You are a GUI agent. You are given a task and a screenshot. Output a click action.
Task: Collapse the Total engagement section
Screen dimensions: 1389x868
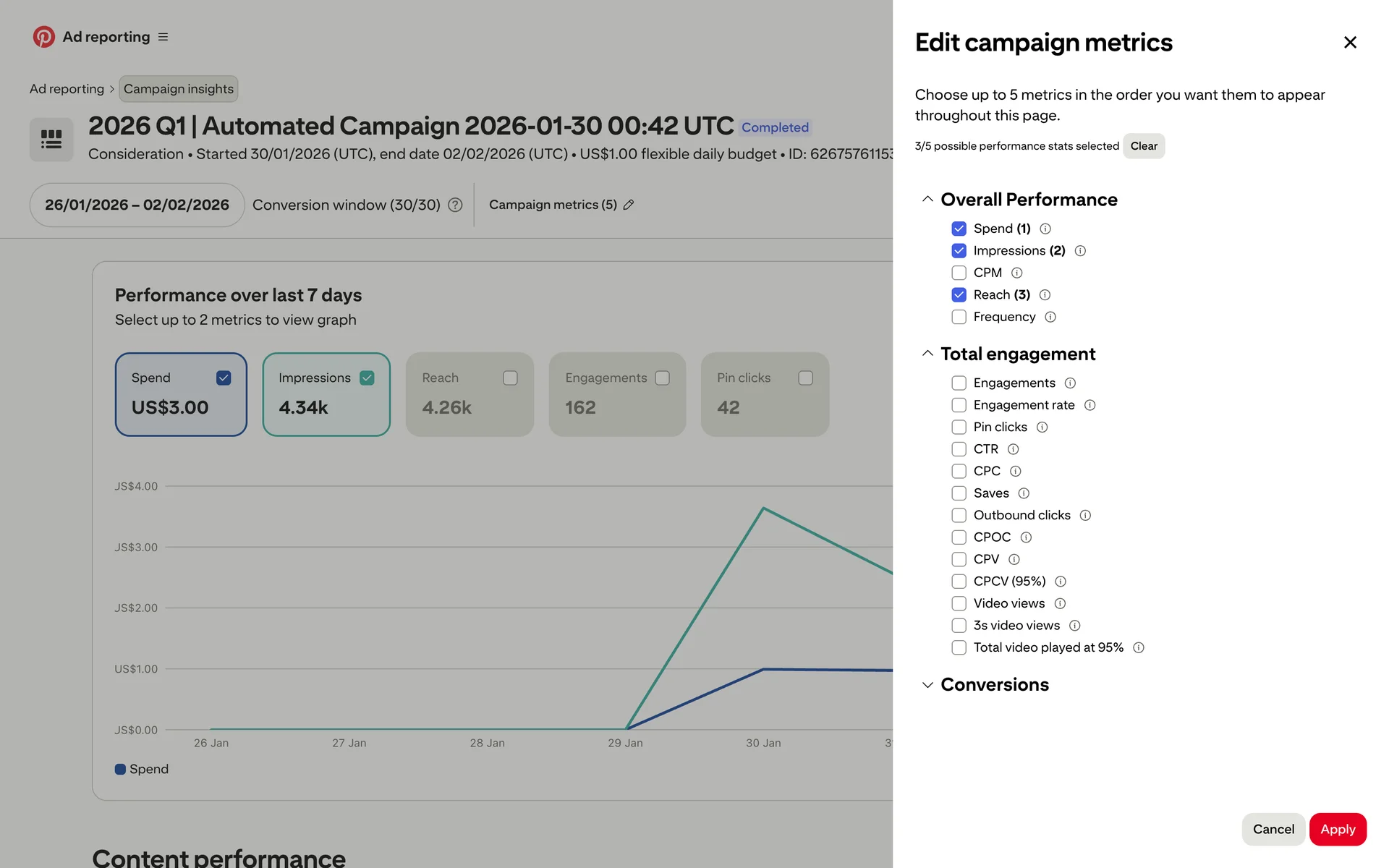[x=927, y=354]
